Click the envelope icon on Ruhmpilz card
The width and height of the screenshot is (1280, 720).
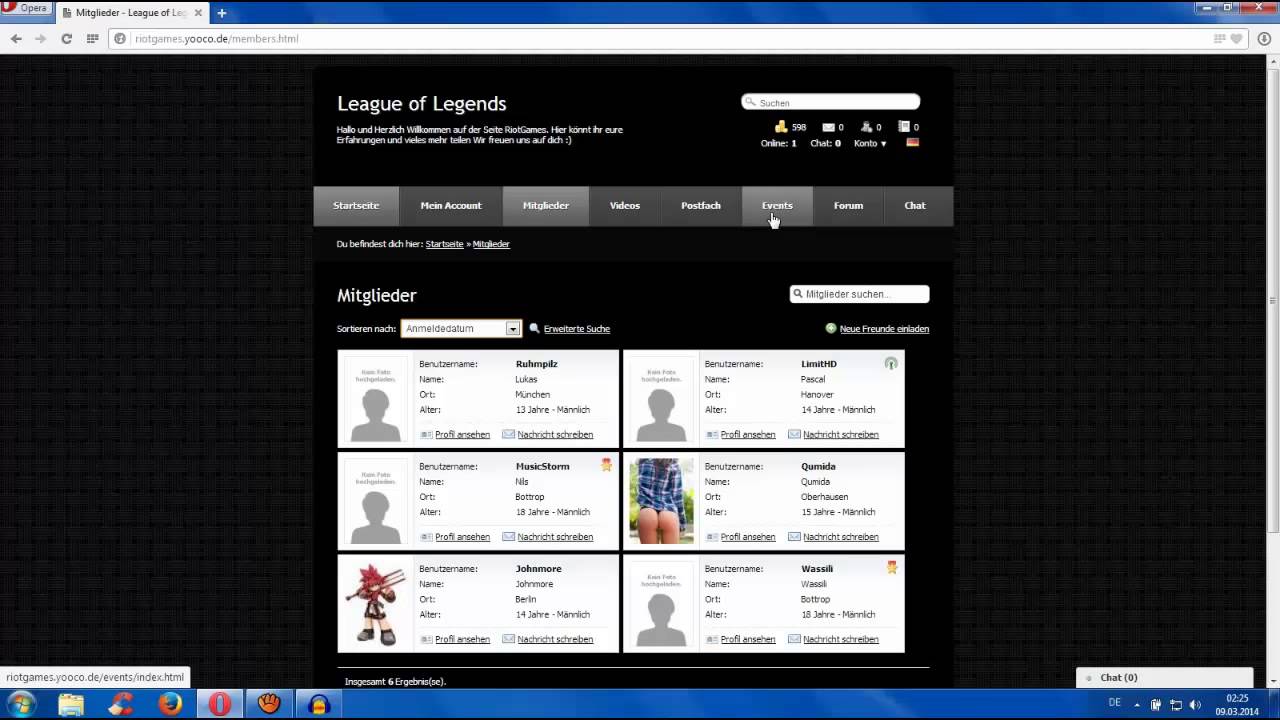tap(508, 434)
